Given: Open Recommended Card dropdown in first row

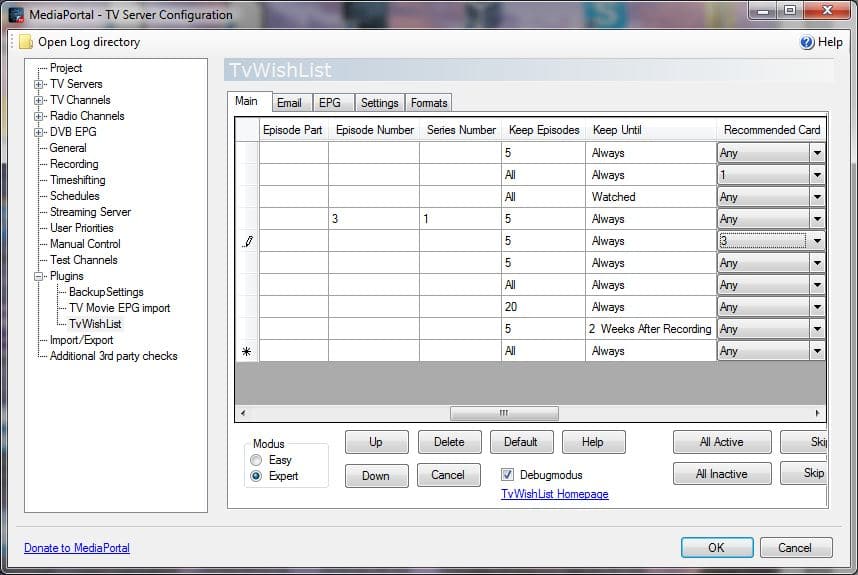Looking at the screenshot, I should [x=817, y=153].
